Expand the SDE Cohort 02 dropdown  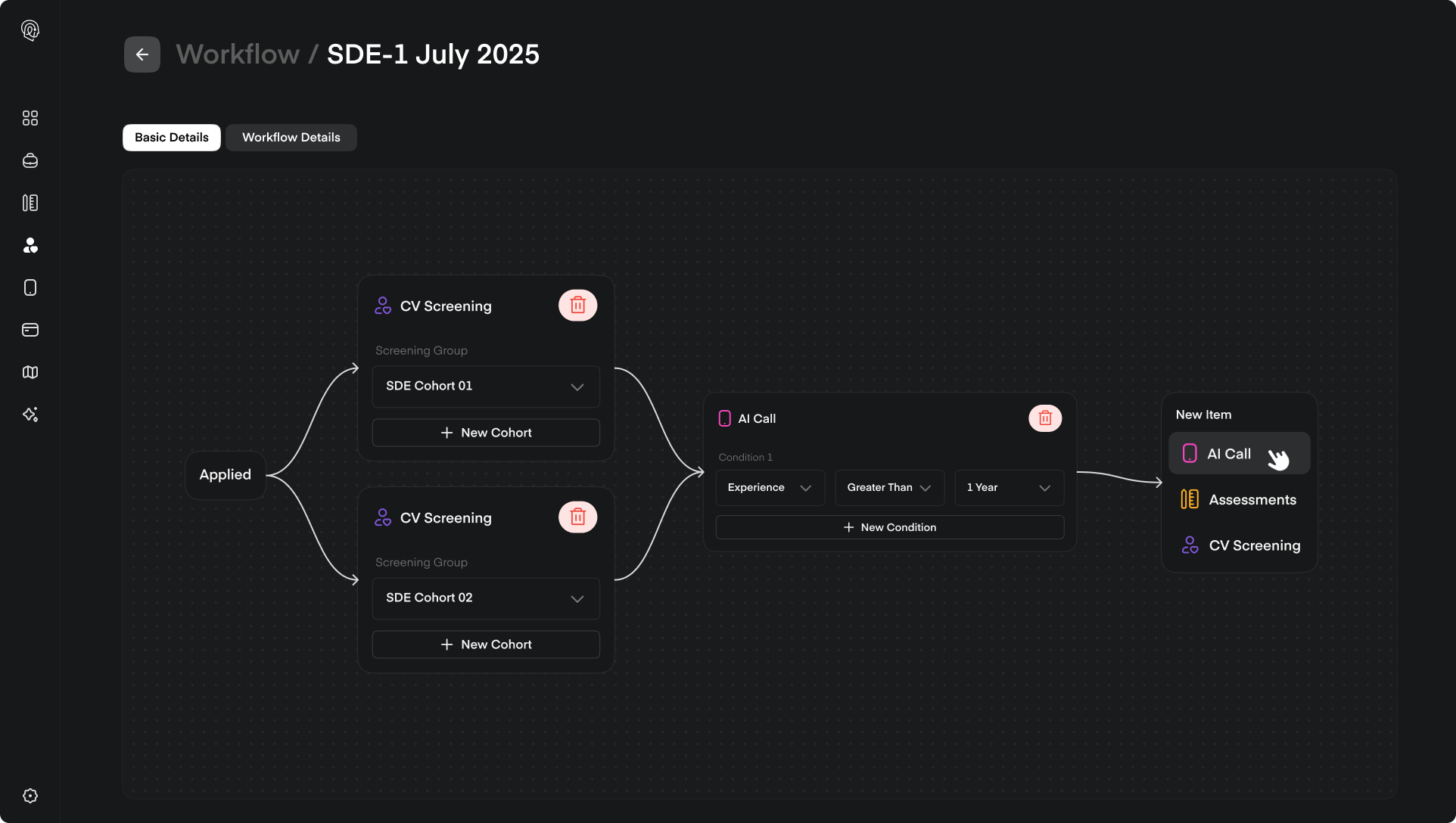click(x=486, y=598)
